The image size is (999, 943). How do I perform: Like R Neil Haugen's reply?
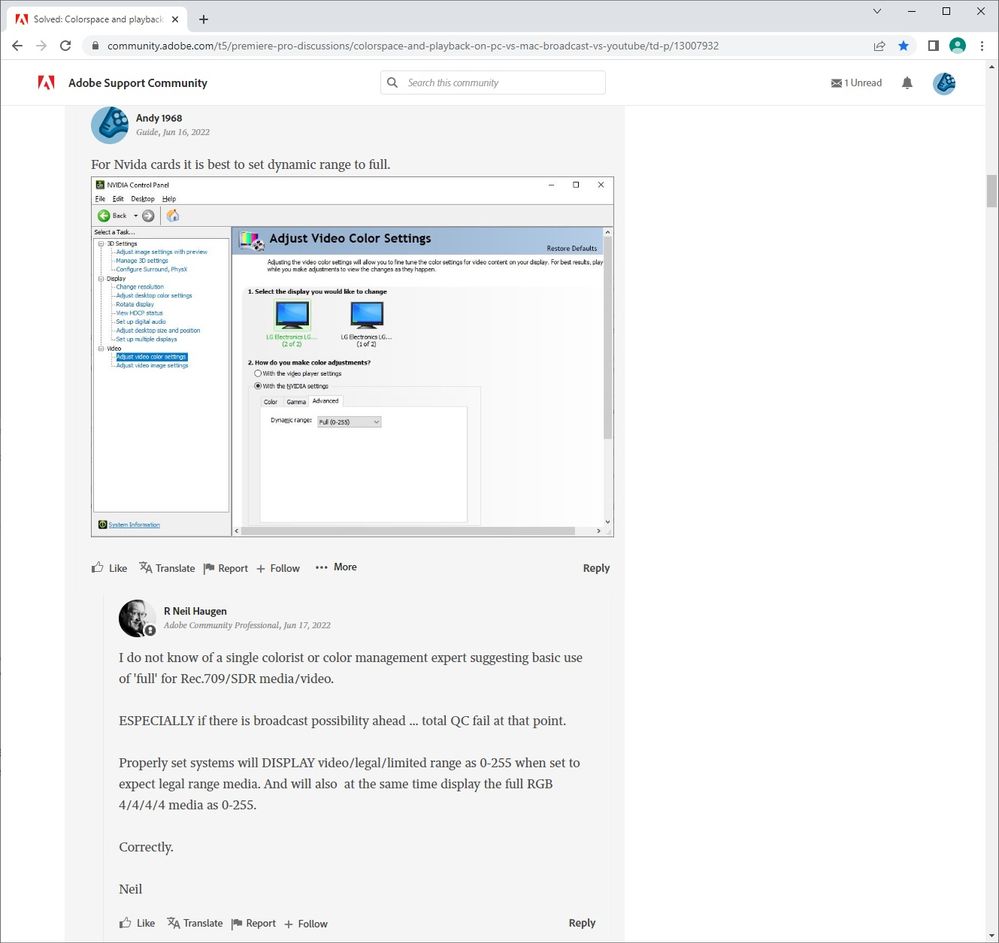(x=137, y=923)
